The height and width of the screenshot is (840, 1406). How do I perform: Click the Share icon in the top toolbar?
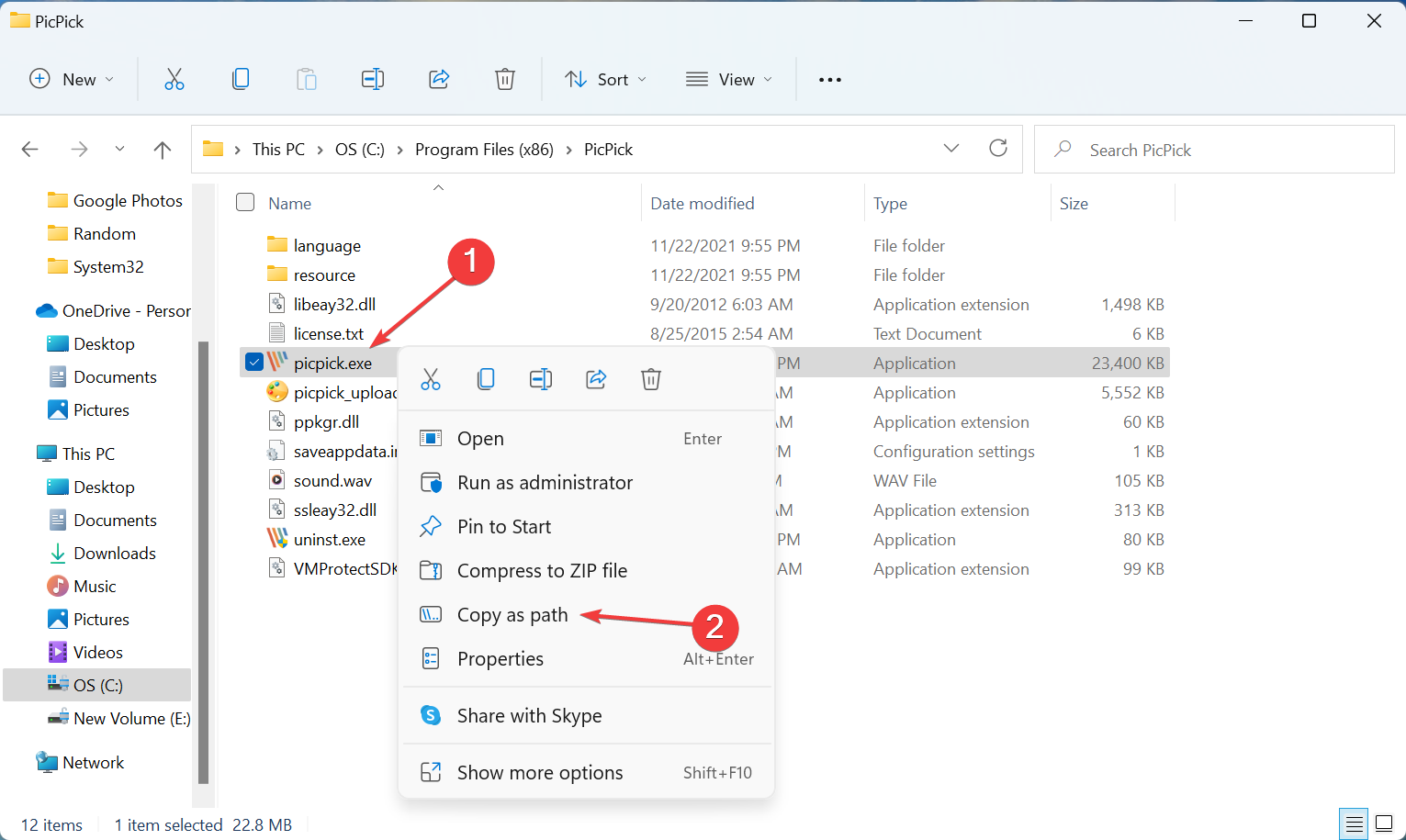(439, 80)
